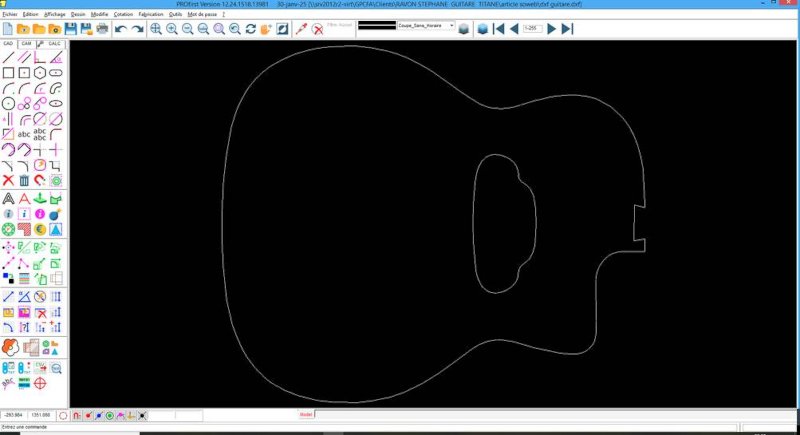Select the Hexagon polygon tool
Viewport: 800px width, 435px height.
(40, 73)
